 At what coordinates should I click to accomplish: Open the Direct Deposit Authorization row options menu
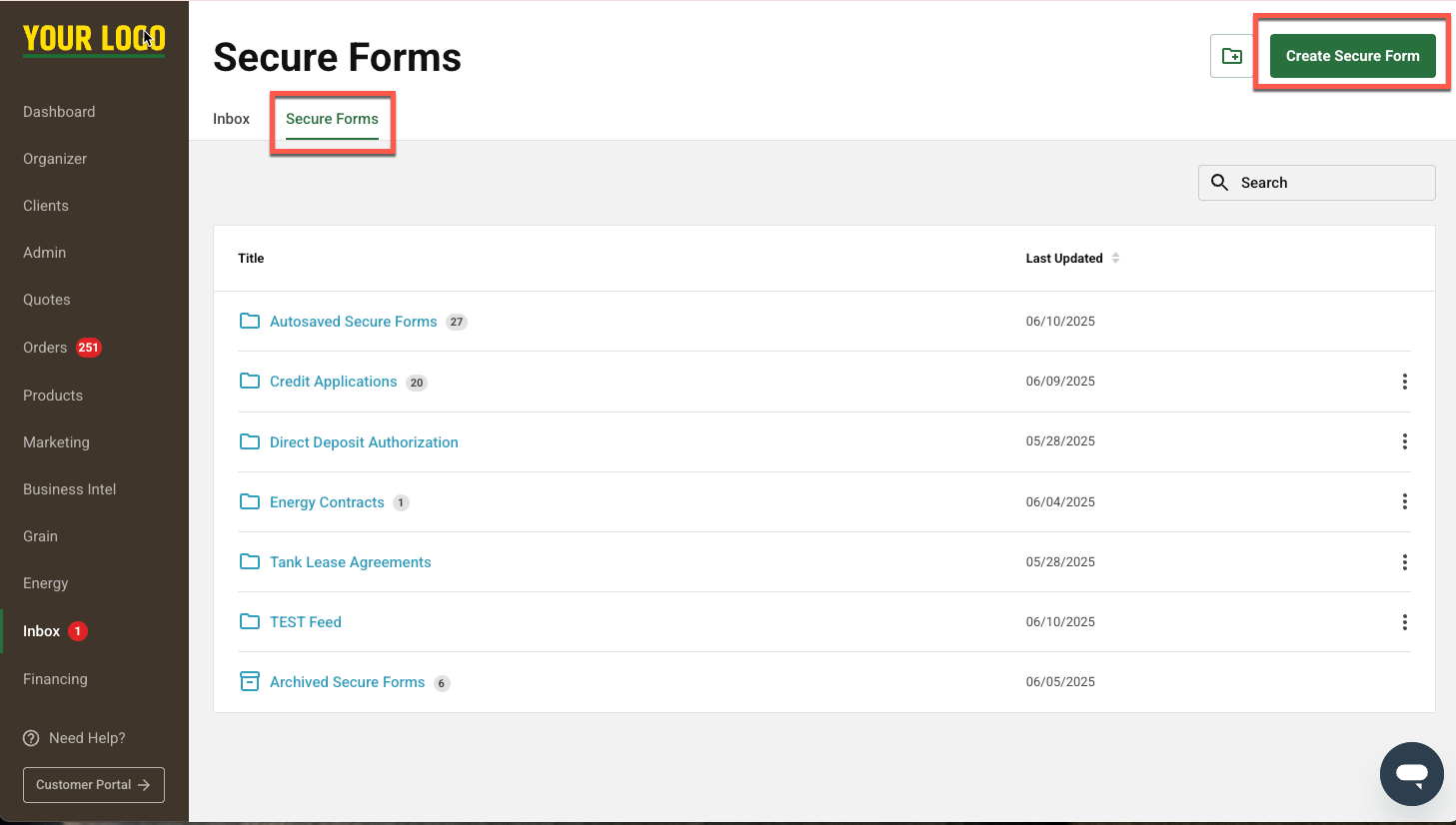pyautogui.click(x=1404, y=441)
